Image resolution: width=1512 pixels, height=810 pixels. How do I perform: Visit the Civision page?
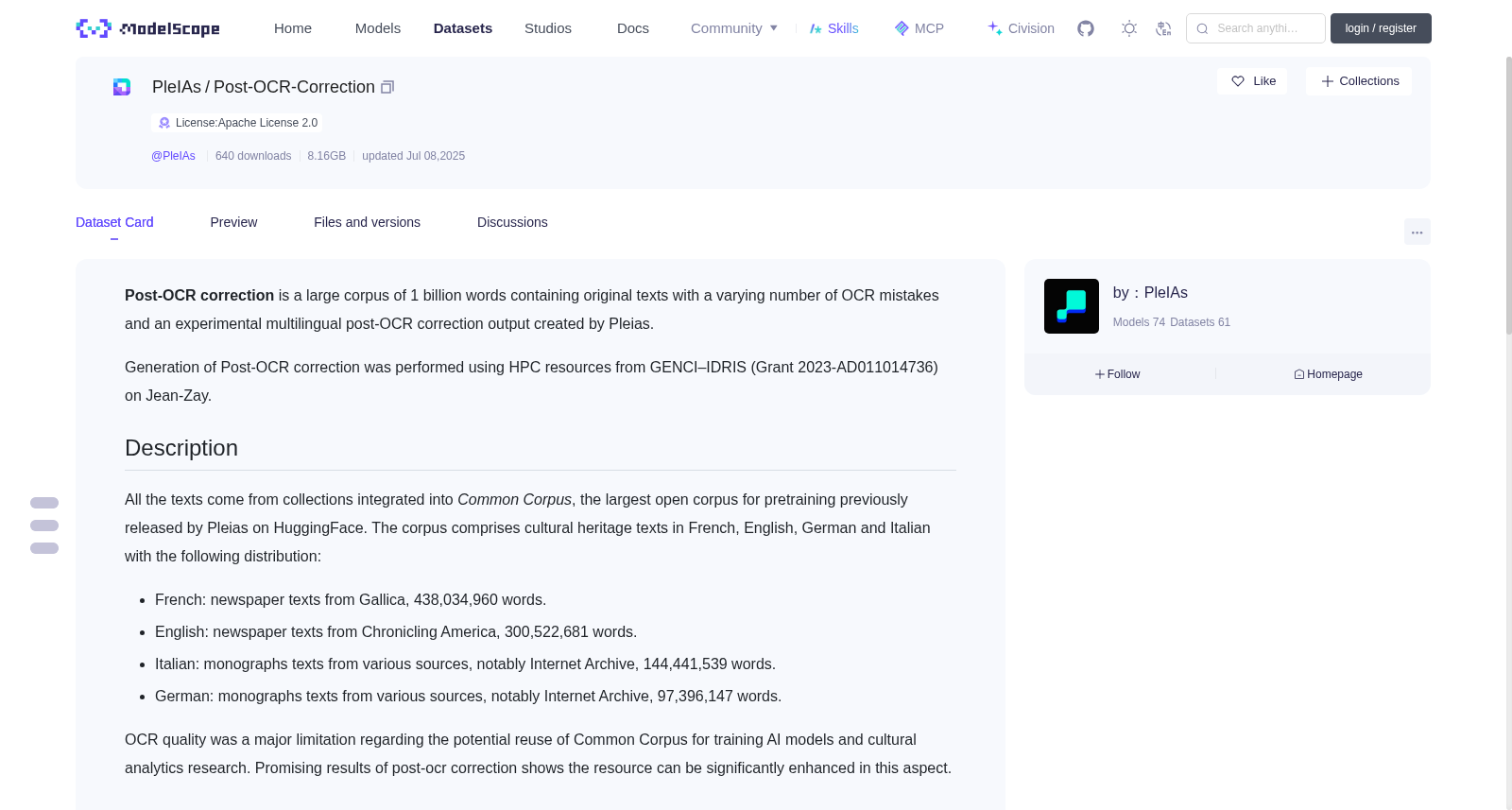[x=1021, y=28]
